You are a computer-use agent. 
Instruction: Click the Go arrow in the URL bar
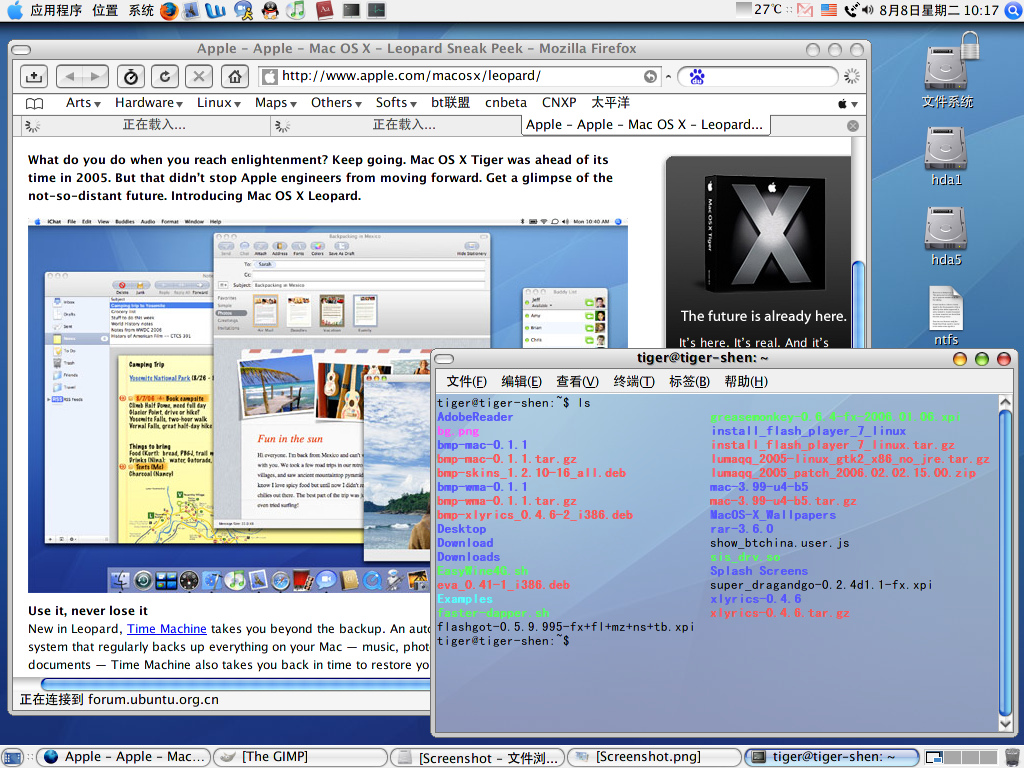coord(650,76)
